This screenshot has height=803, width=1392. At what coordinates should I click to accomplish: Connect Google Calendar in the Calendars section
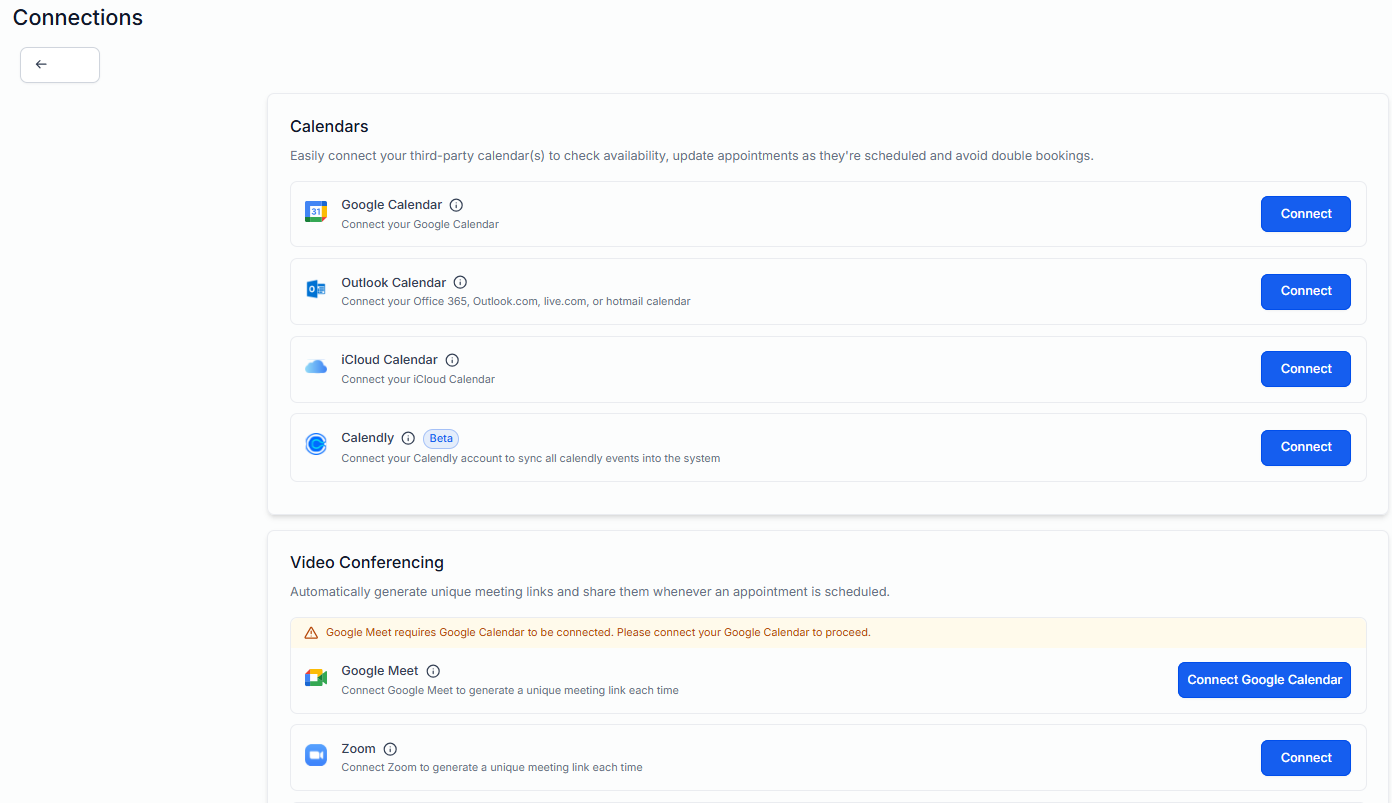click(1305, 214)
